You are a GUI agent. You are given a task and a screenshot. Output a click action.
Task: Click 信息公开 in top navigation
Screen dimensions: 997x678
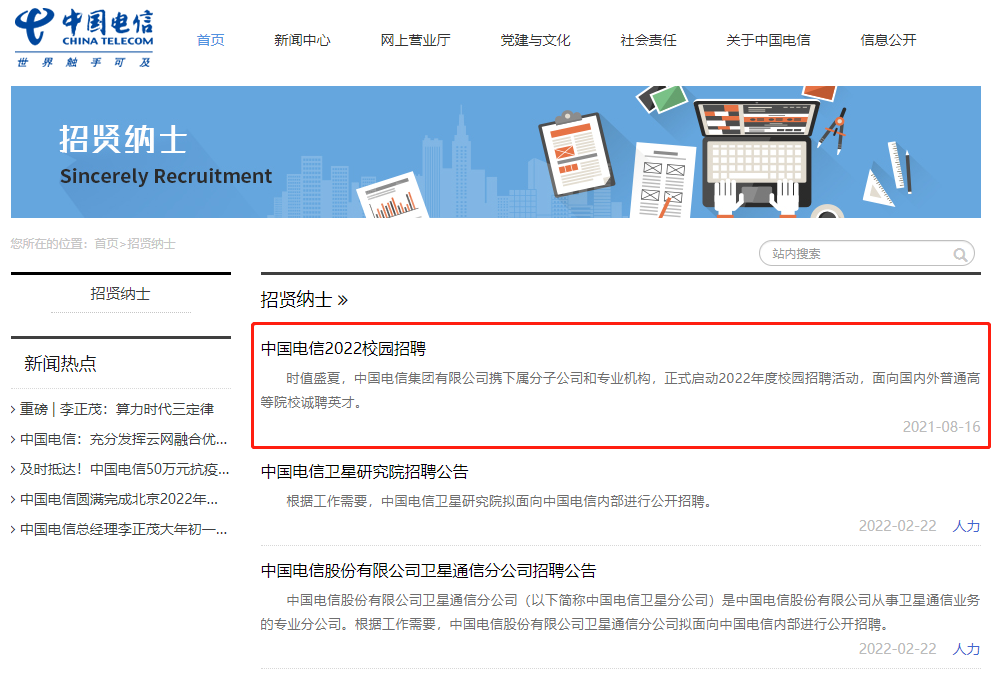tap(888, 40)
